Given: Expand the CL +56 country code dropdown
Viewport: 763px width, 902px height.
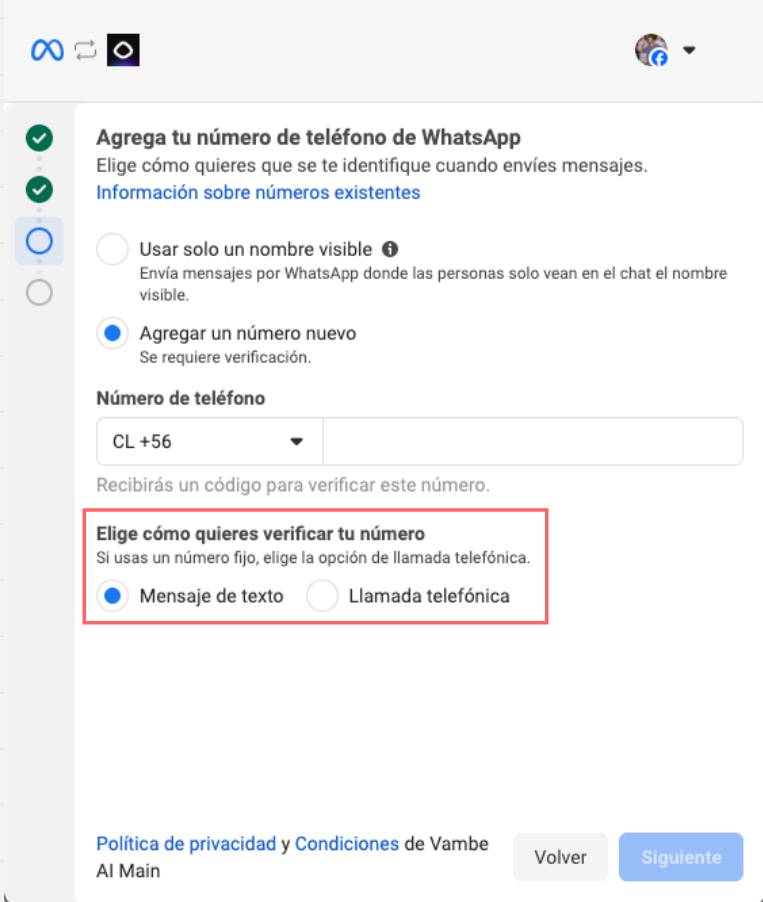Looking at the screenshot, I should (209, 441).
